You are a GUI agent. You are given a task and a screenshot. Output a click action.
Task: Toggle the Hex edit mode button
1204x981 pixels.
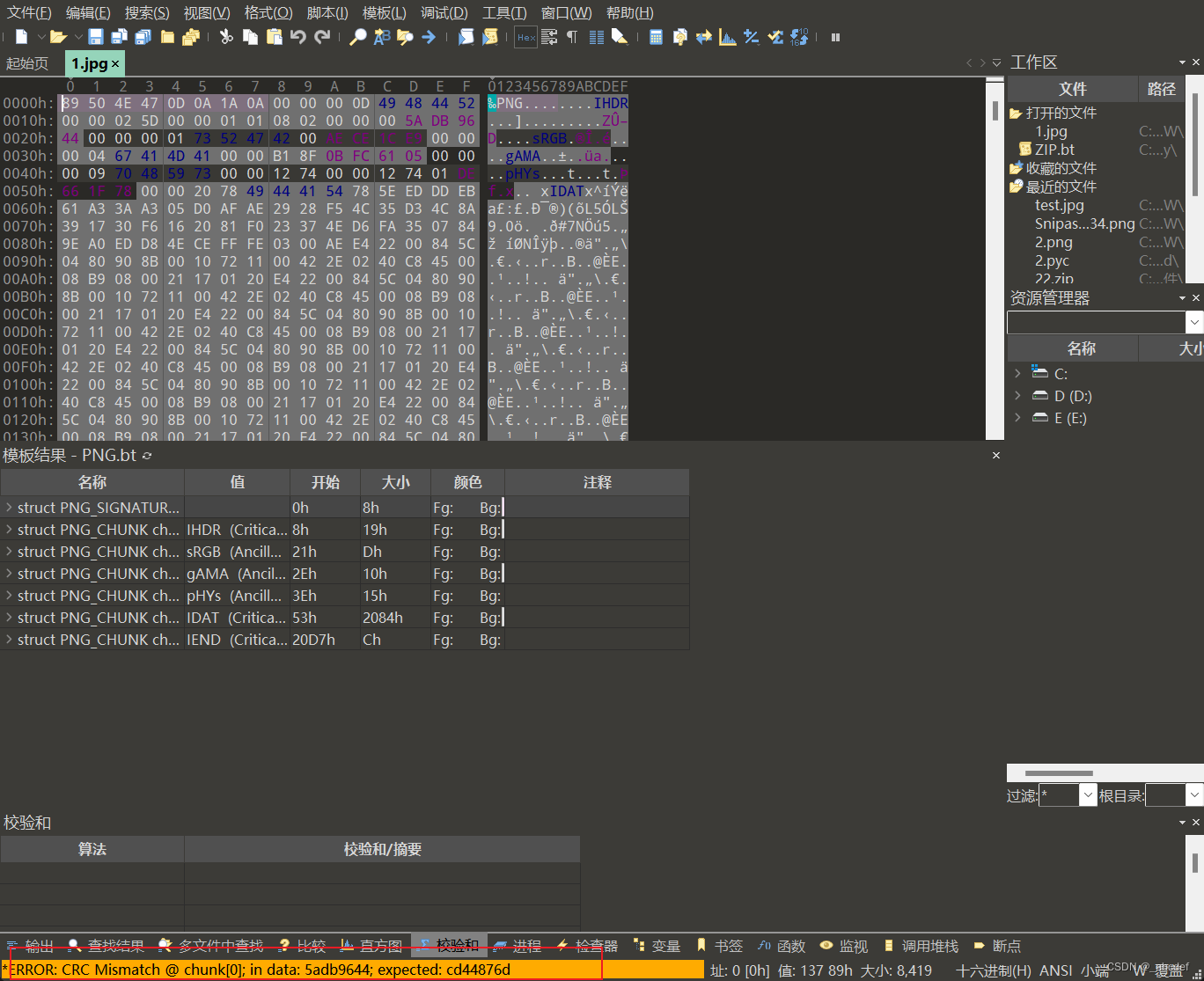point(525,37)
